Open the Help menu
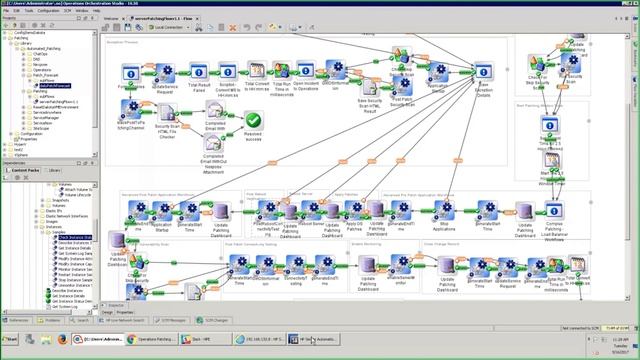 (96, 11)
